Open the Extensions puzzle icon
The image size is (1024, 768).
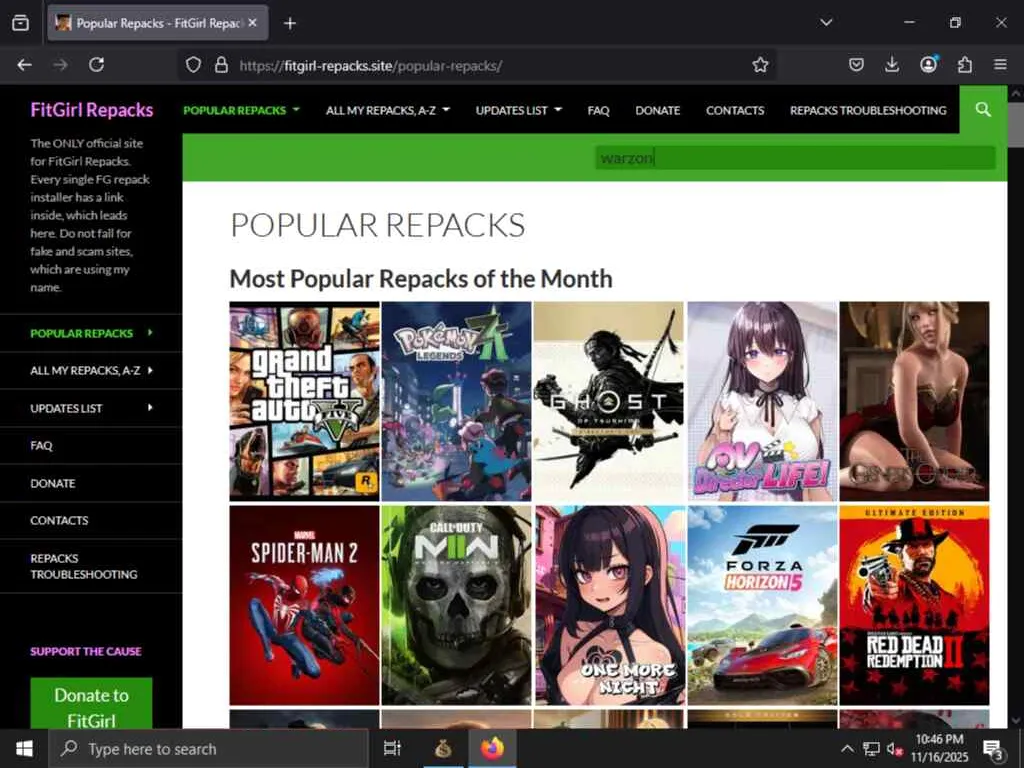[965, 65]
